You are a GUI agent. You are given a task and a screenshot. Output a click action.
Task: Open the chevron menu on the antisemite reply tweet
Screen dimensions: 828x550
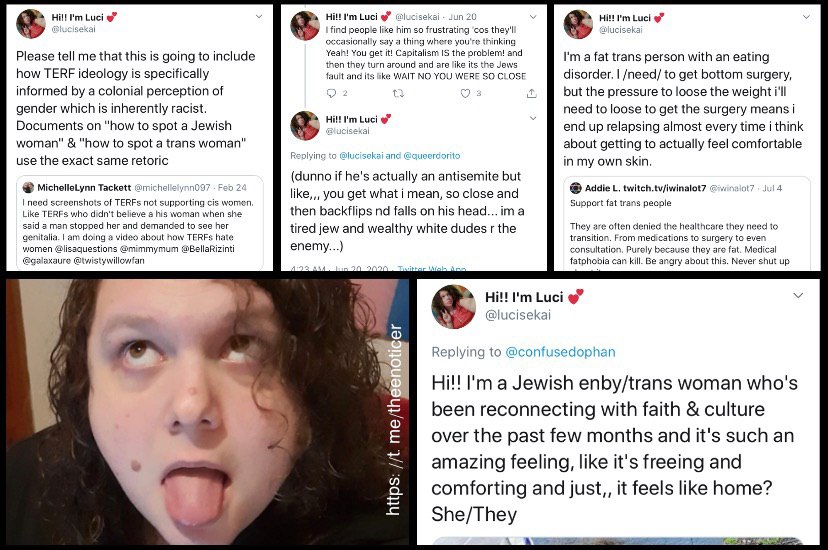(x=533, y=118)
